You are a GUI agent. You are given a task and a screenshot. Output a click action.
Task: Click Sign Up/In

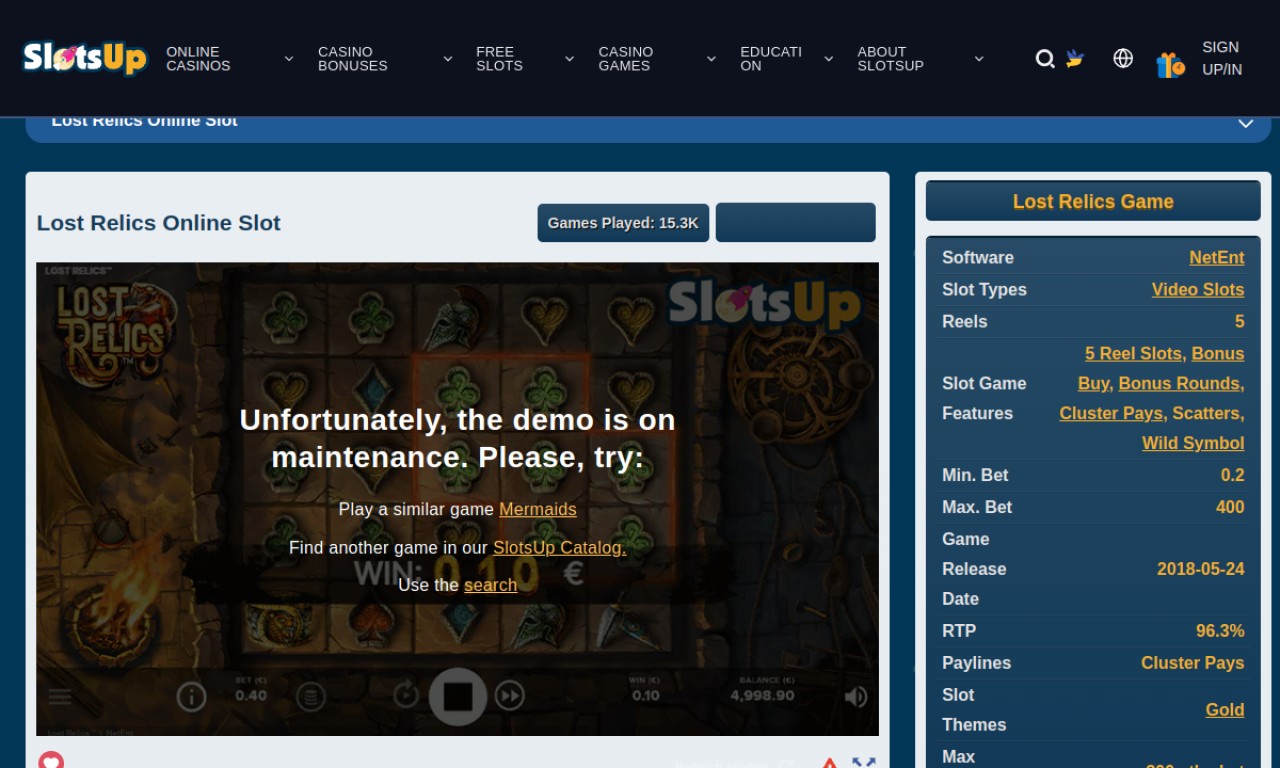pos(1222,58)
